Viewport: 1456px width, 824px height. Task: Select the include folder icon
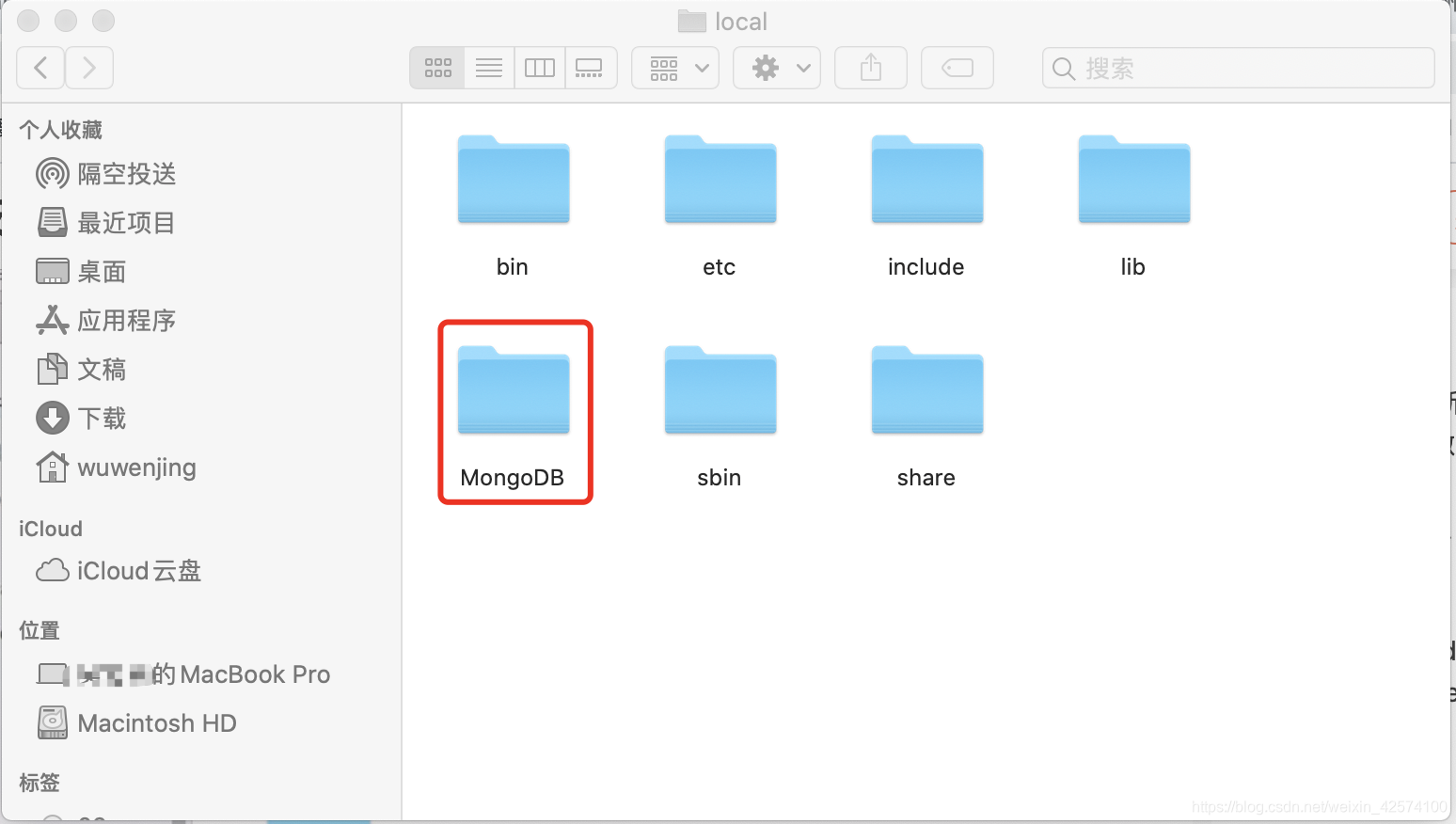(x=927, y=180)
